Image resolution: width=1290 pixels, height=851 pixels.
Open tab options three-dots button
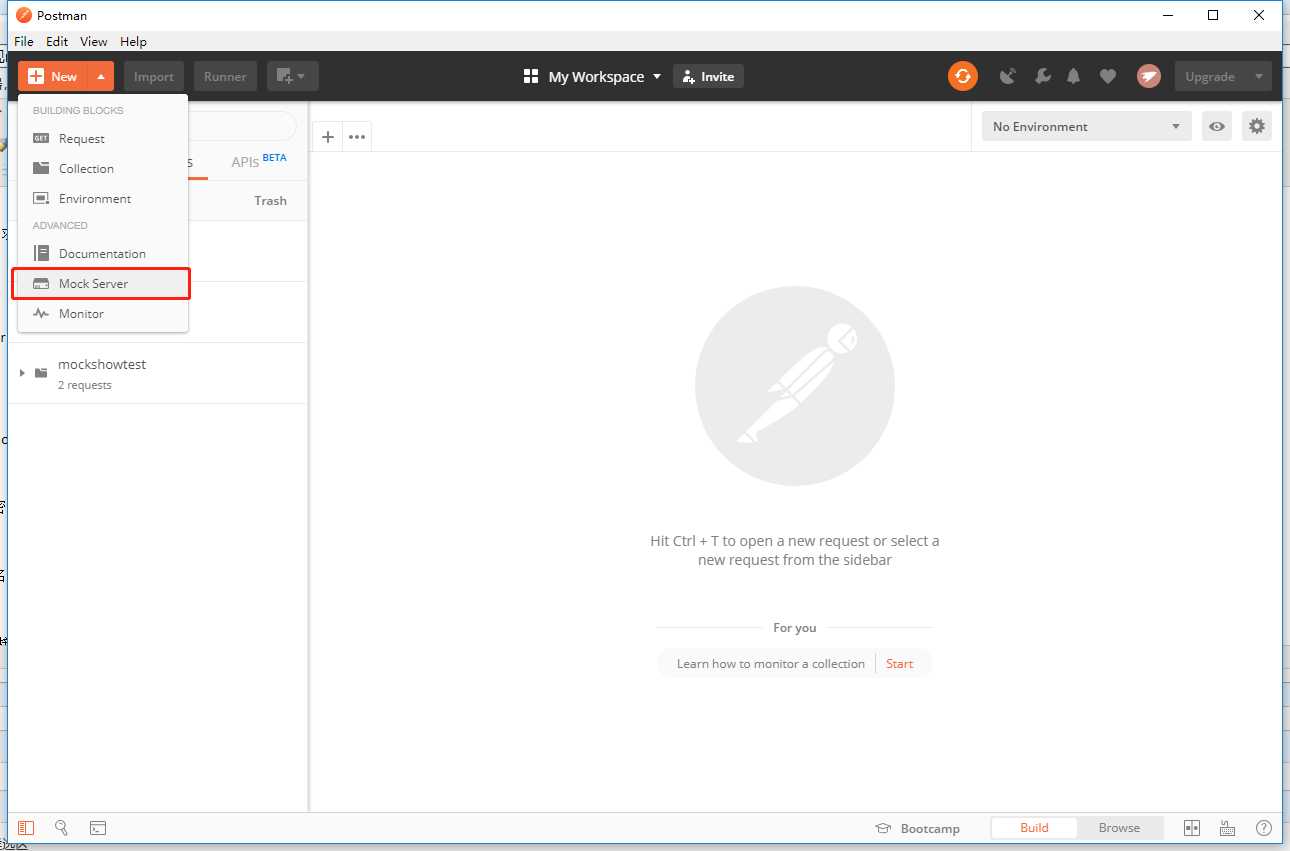pos(357,137)
